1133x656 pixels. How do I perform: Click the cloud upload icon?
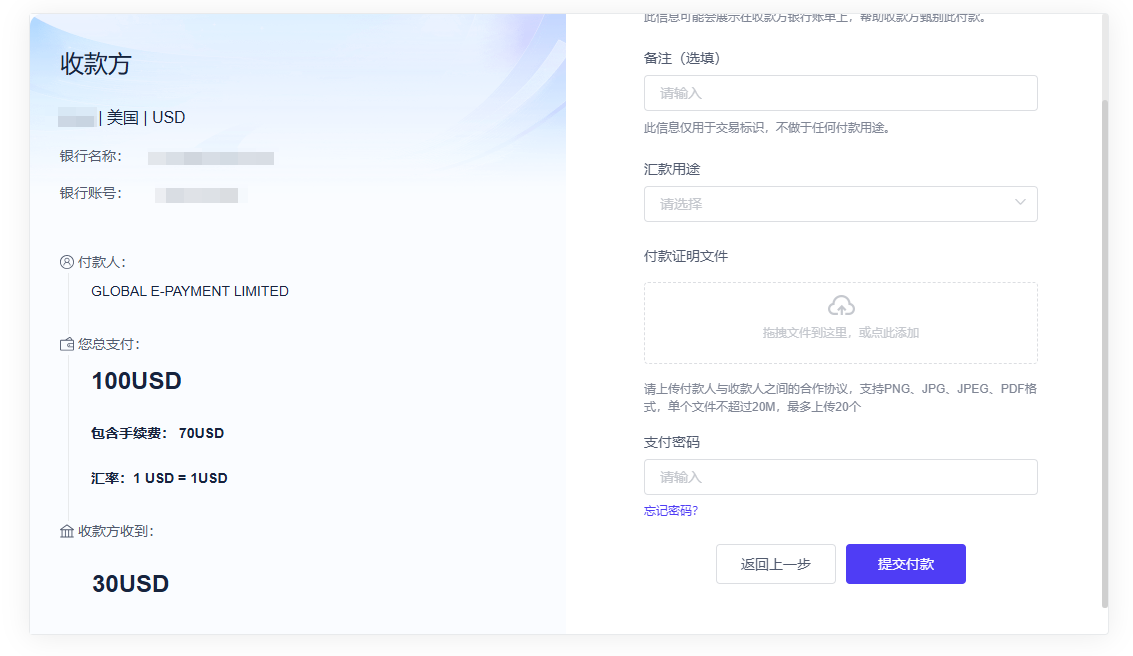click(x=841, y=306)
